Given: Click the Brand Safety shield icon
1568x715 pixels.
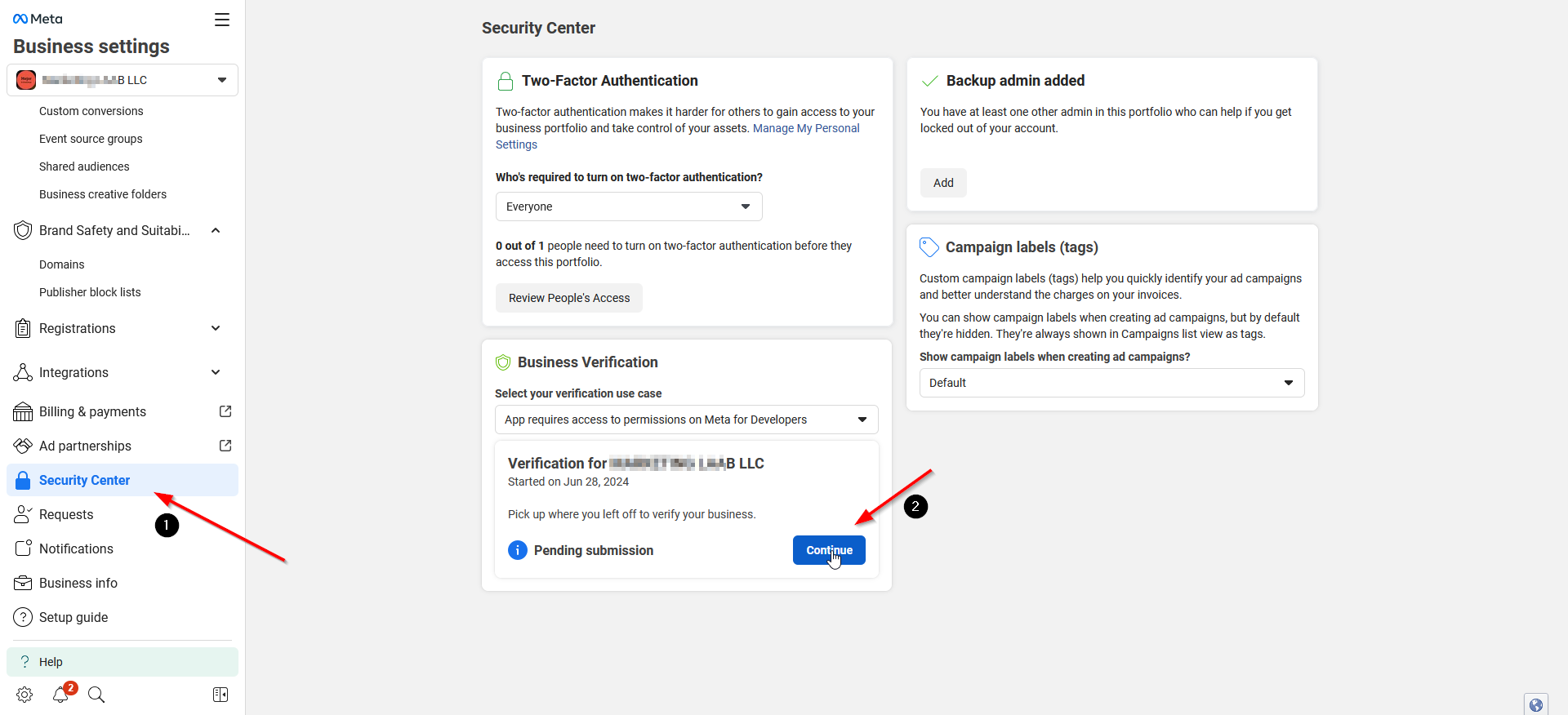Looking at the screenshot, I should pyautogui.click(x=23, y=230).
